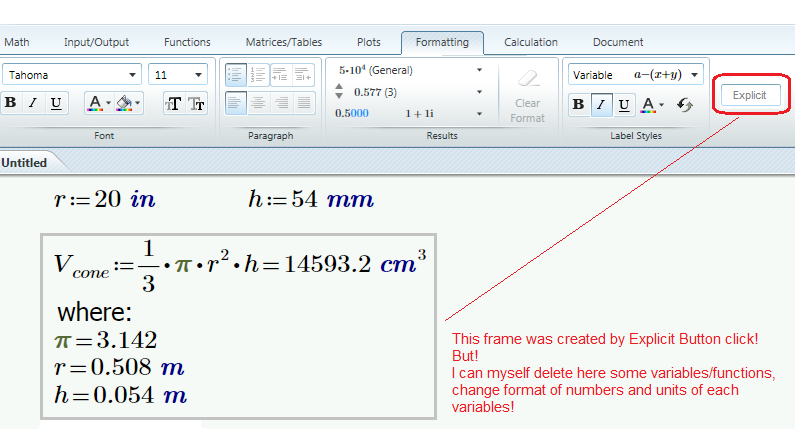The image size is (795, 438).
Task: Select the h:=54 mm definition
Action: (x=311, y=199)
